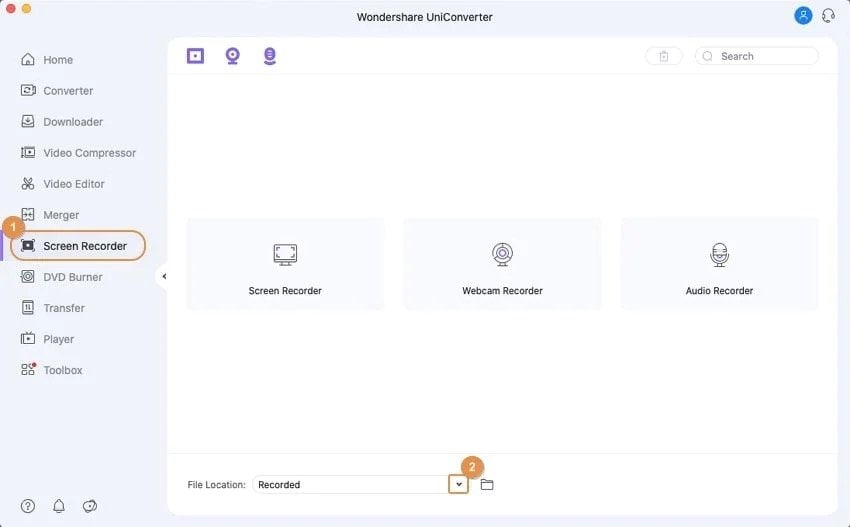850x527 pixels.
Task: Open Video Editor section
Action: [62, 184]
